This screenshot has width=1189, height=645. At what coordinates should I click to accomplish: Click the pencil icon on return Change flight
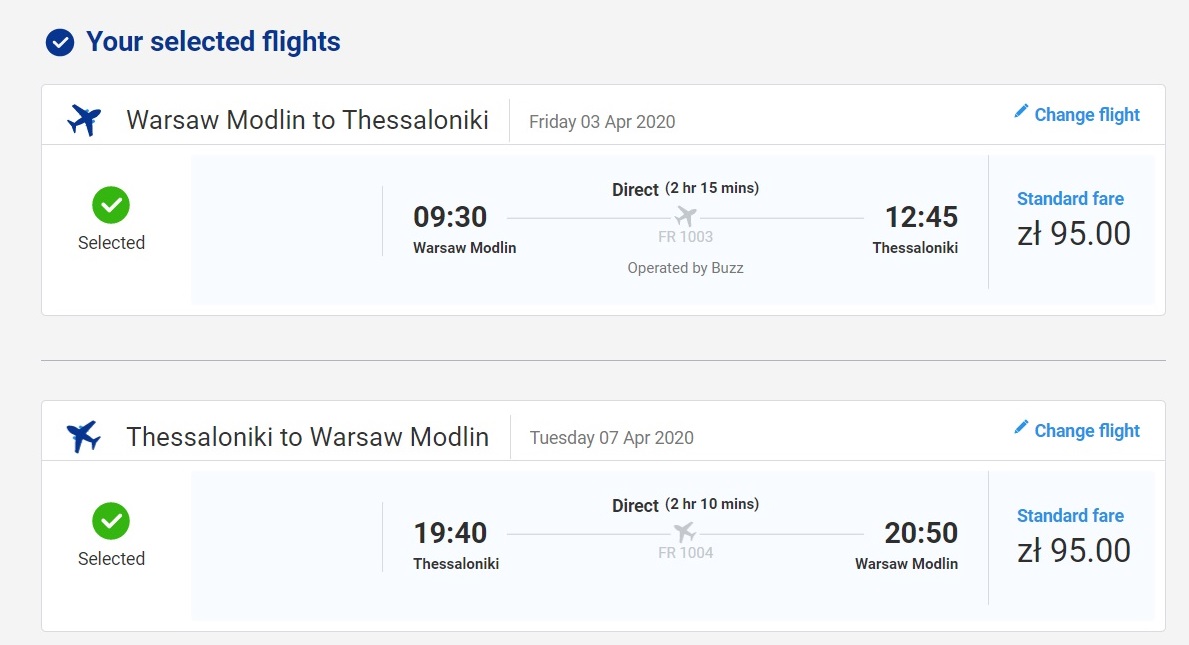click(1021, 427)
